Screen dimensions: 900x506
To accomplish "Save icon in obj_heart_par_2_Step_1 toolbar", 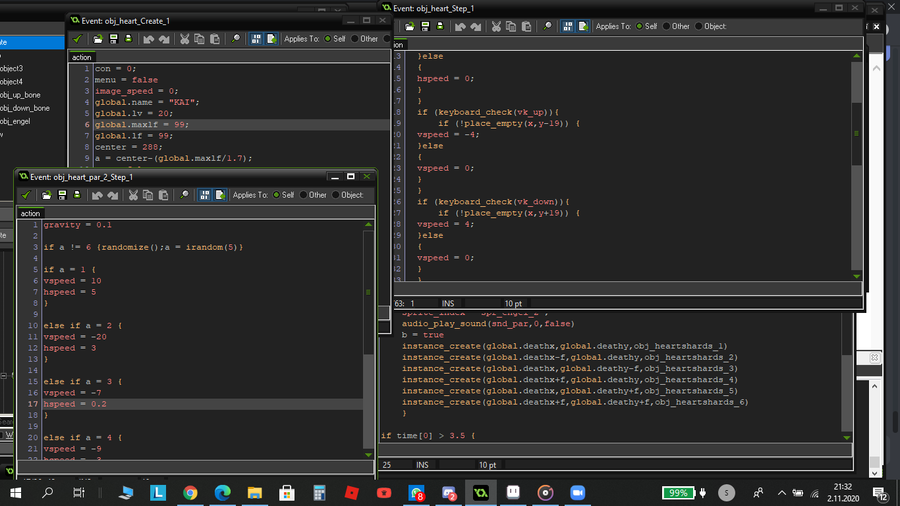I will (62, 195).
